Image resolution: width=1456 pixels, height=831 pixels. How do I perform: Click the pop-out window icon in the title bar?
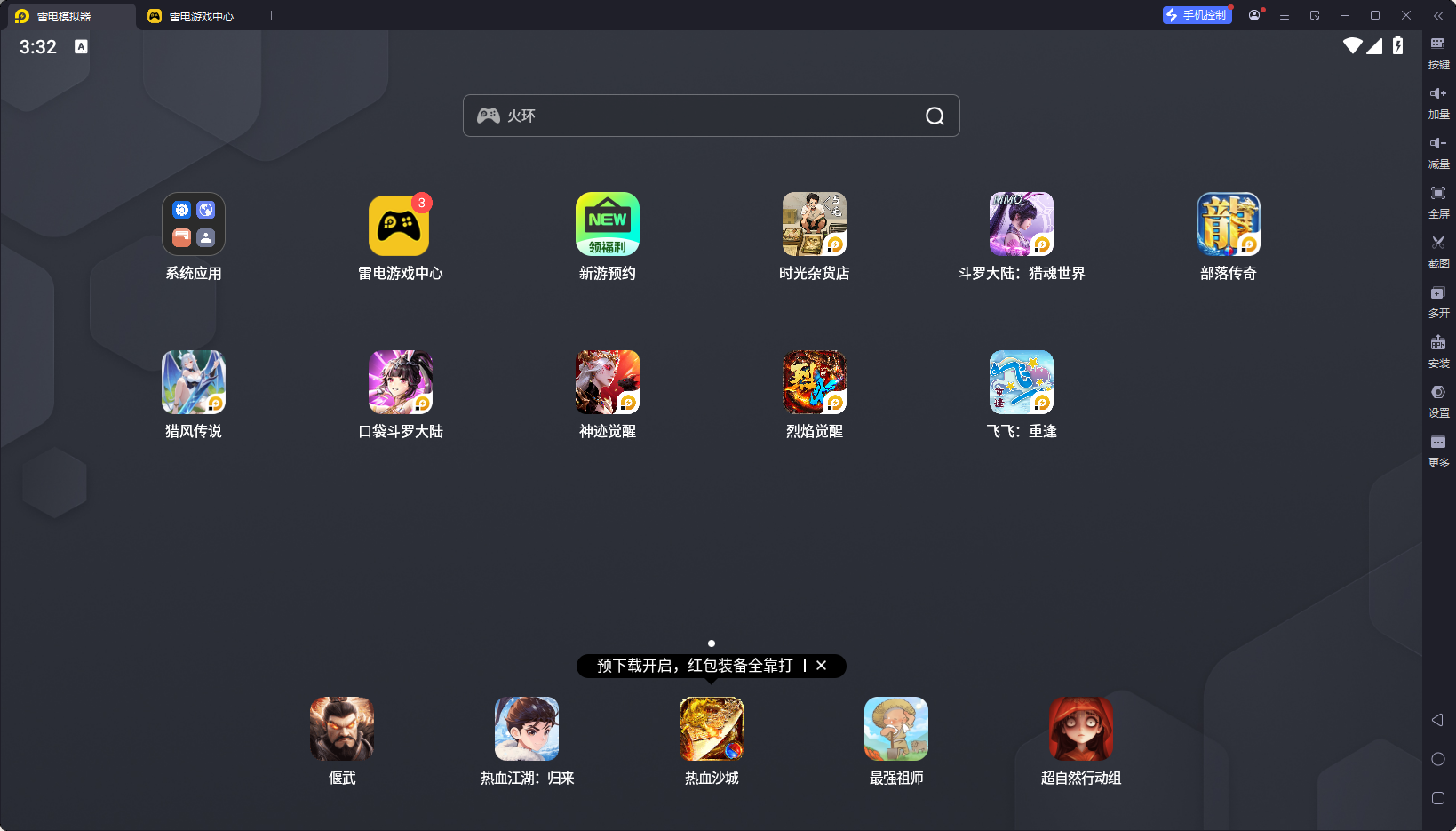[x=1315, y=15]
